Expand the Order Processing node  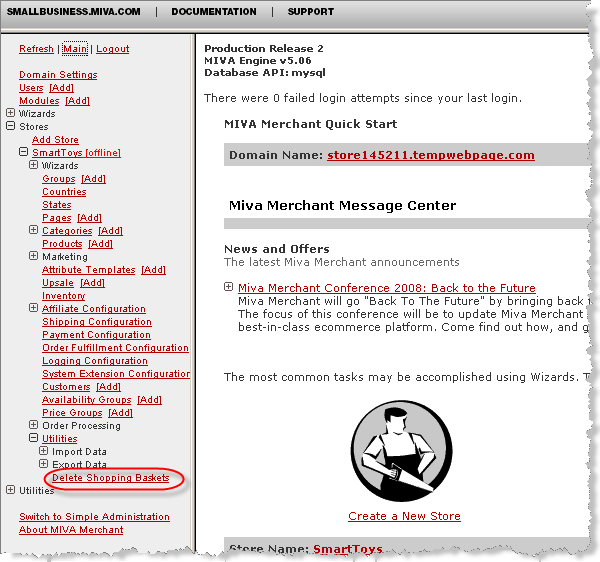[x=34, y=425]
